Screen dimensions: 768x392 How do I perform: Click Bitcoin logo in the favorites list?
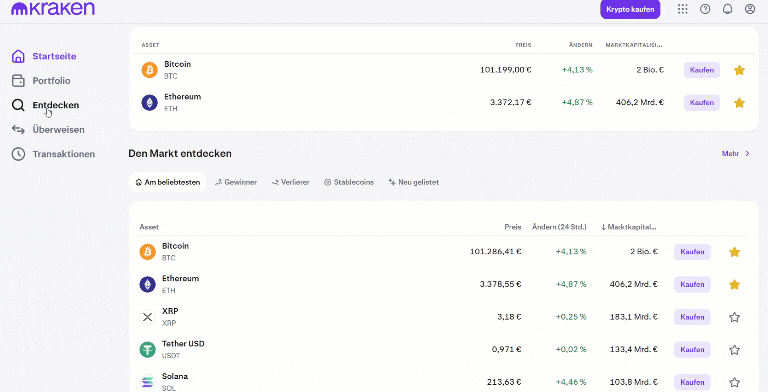point(149,70)
